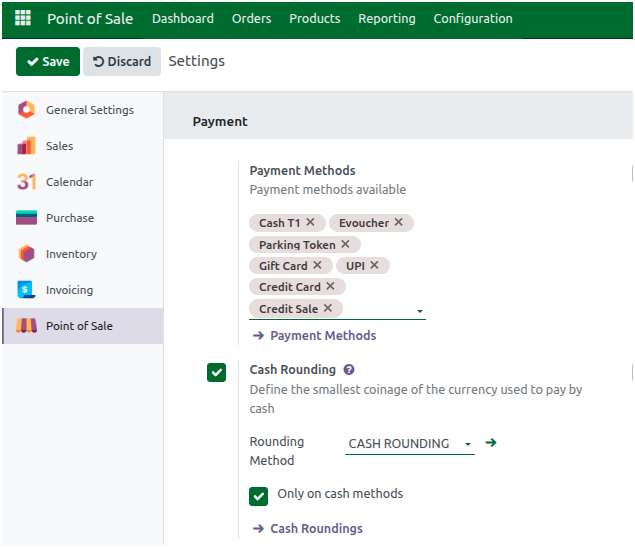This screenshot has width=635, height=547.
Task: Click the Cash Rounding help question icon
Action: [349, 370]
